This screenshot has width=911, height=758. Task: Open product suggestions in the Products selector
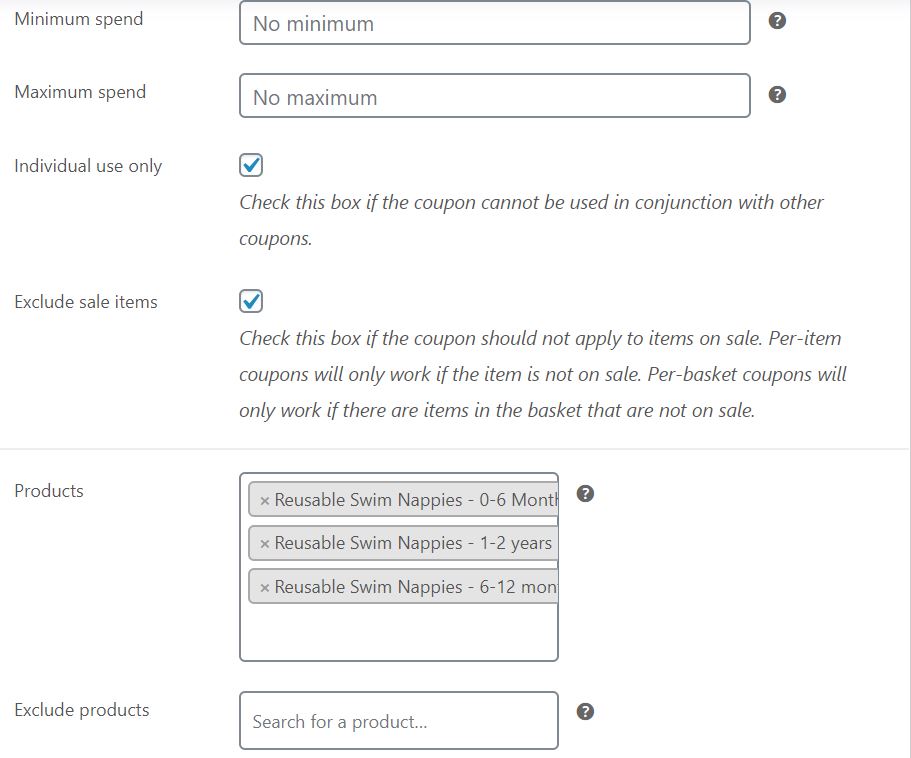[400, 630]
